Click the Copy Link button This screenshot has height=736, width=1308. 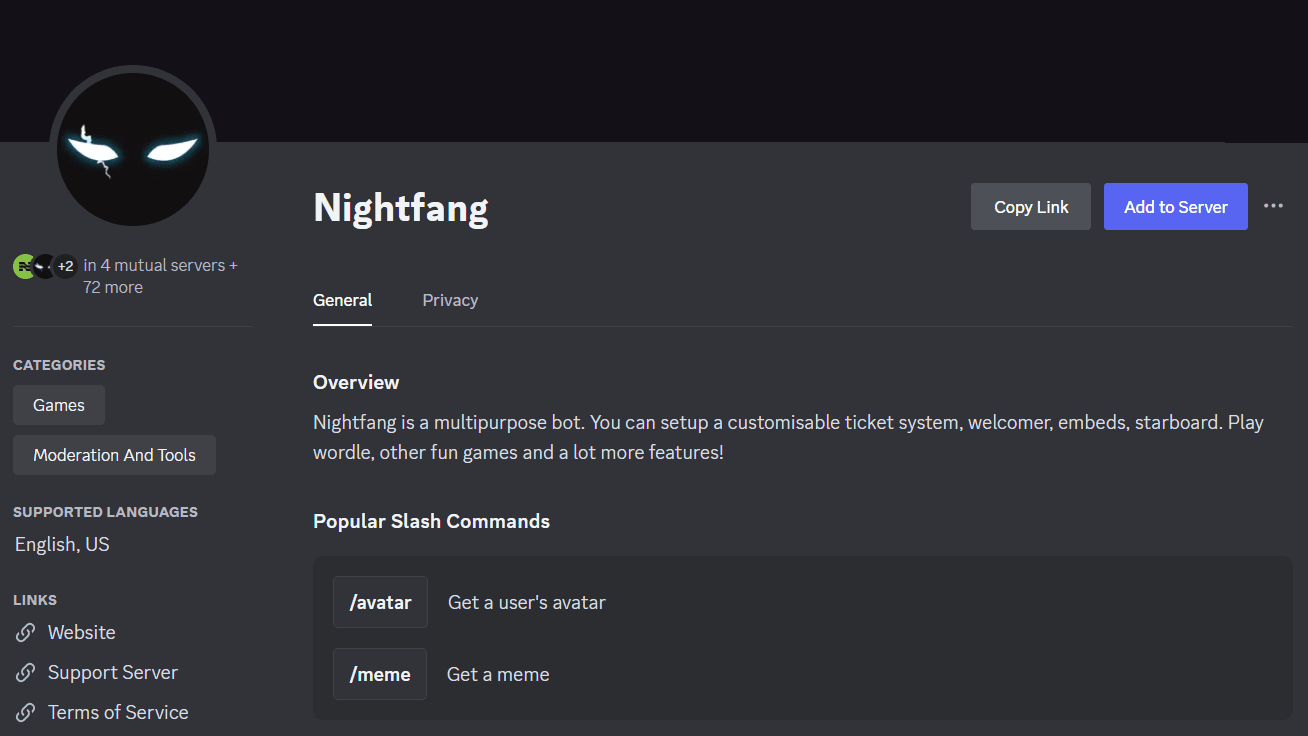click(1030, 206)
